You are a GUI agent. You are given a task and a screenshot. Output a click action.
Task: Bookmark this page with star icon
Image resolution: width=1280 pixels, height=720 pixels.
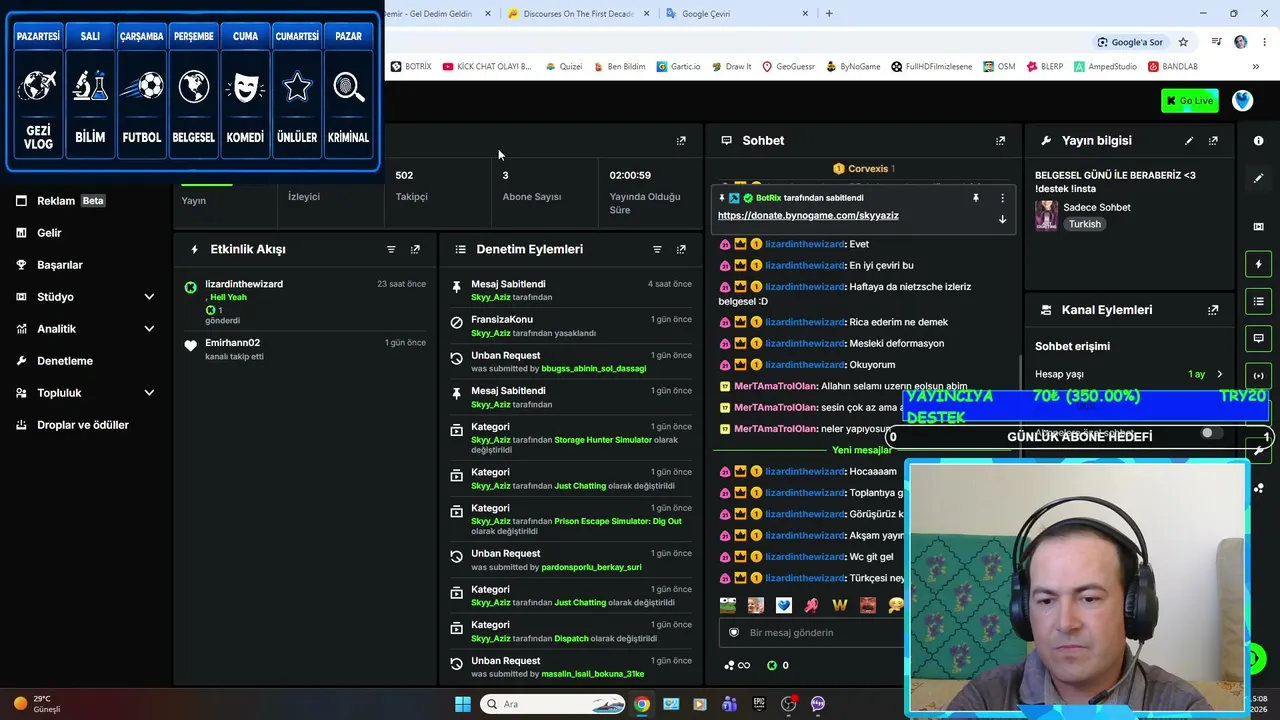1183,42
